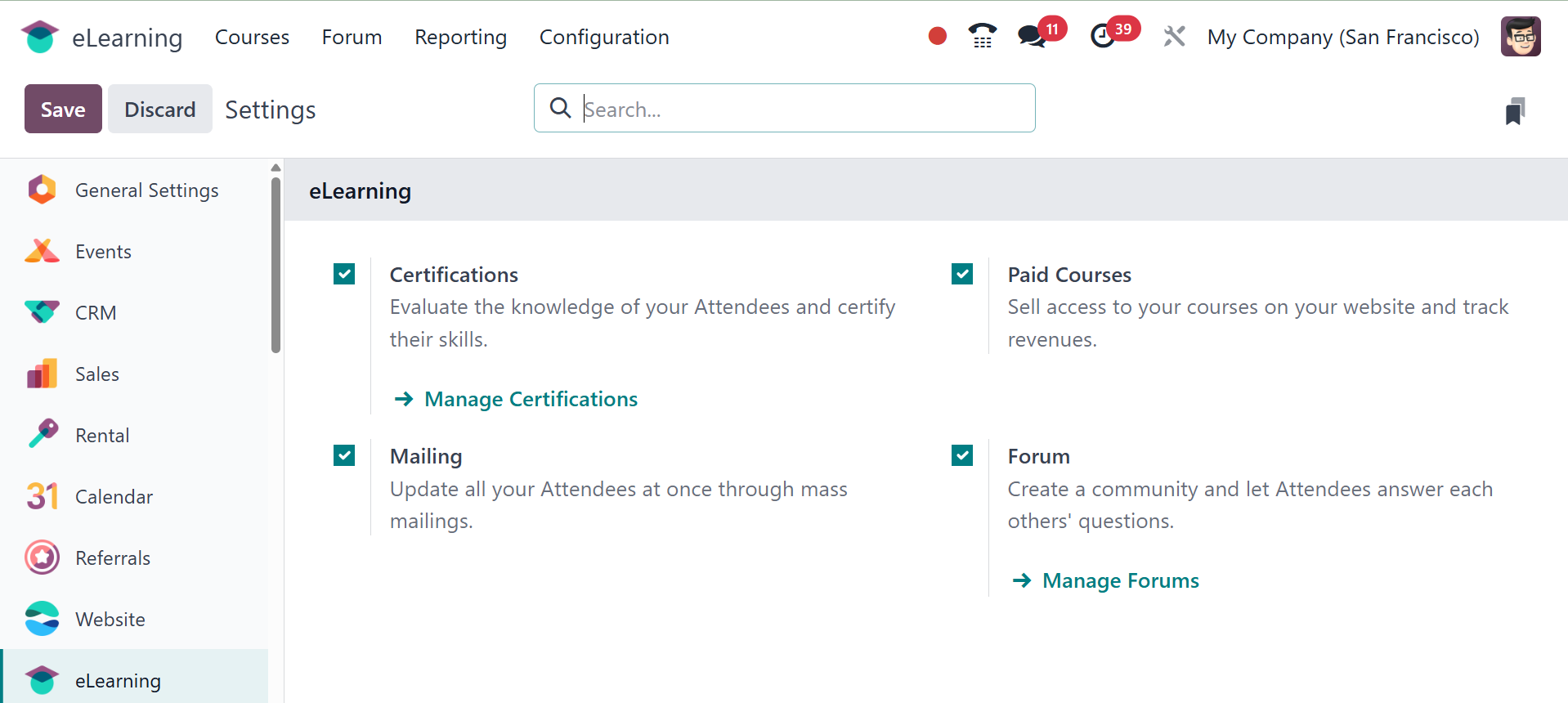Click the red recording indicator icon
The height and width of the screenshot is (703, 1568).
[938, 36]
